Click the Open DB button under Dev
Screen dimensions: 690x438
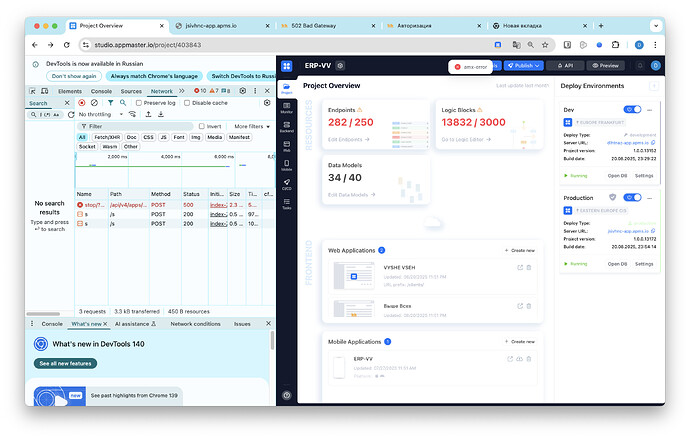click(617, 174)
